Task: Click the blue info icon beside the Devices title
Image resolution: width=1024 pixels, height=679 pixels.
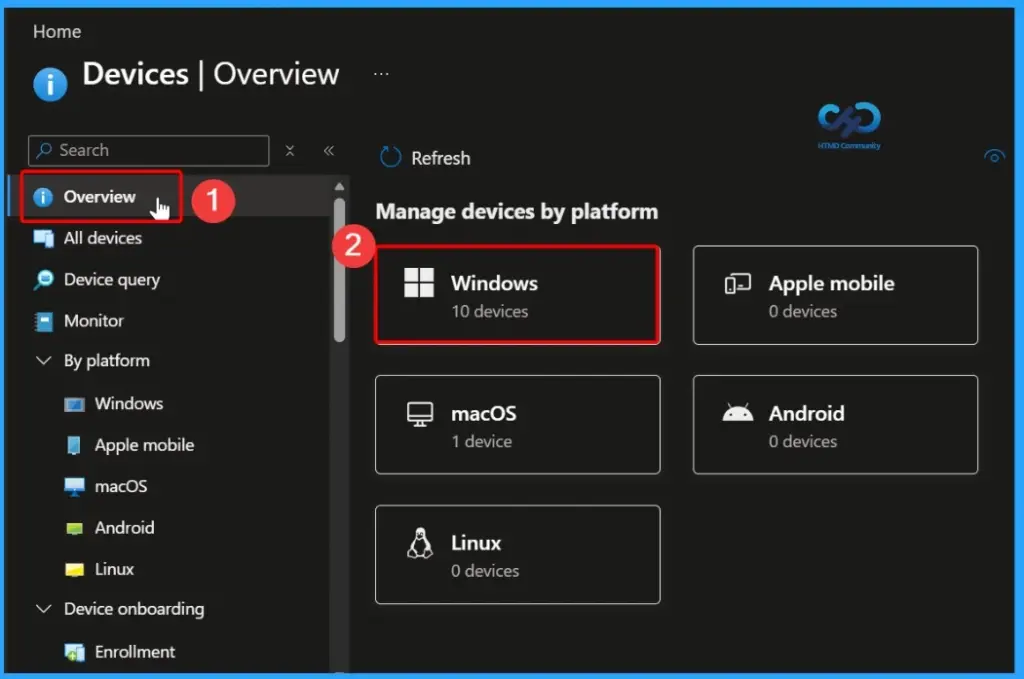Action: coord(50,84)
